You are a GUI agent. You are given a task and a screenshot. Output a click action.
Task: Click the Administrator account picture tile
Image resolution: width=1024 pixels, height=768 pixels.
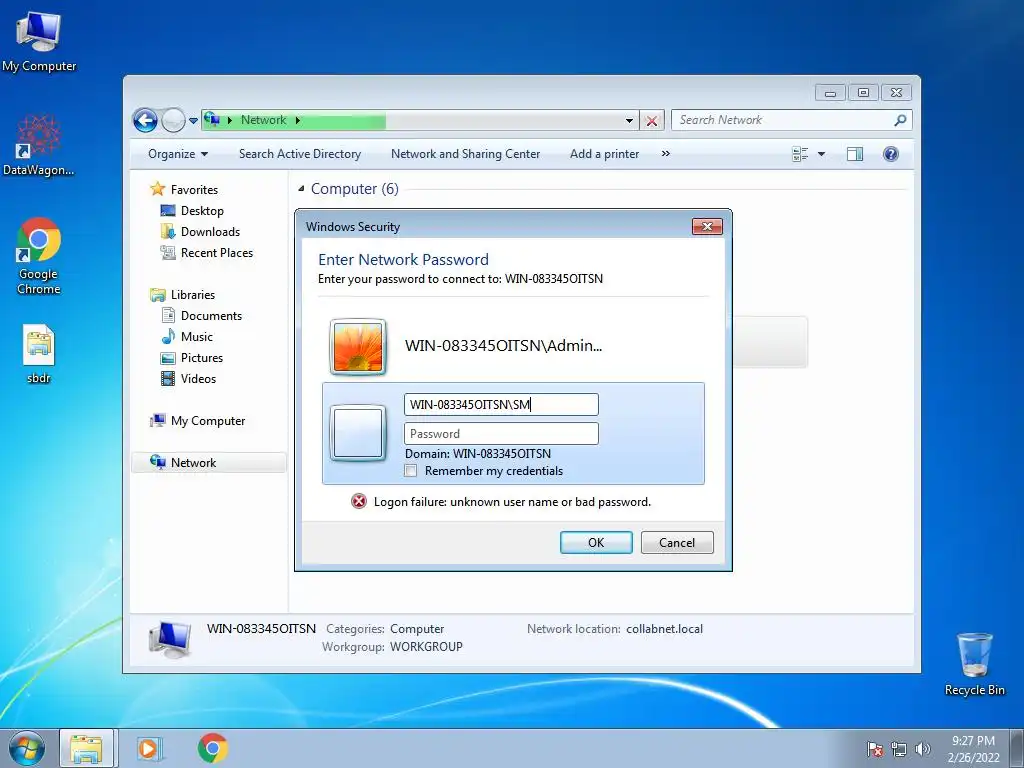(x=358, y=347)
